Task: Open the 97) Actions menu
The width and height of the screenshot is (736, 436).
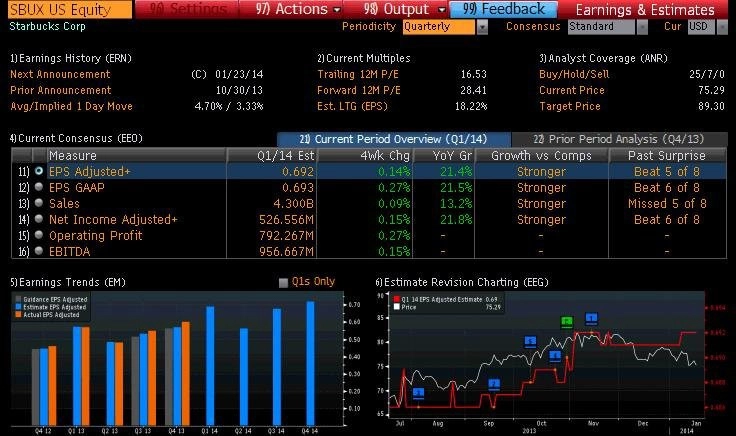Action: click(x=291, y=9)
